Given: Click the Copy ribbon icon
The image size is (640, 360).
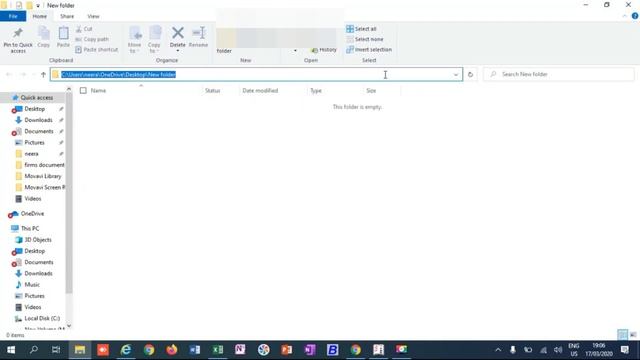Looking at the screenshot, I should click(x=44, y=37).
